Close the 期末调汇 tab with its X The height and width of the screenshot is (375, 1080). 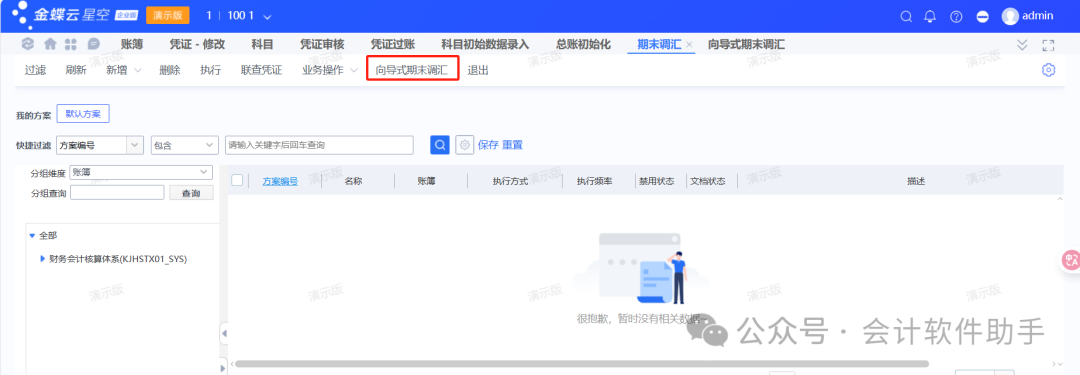click(x=689, y=45)
